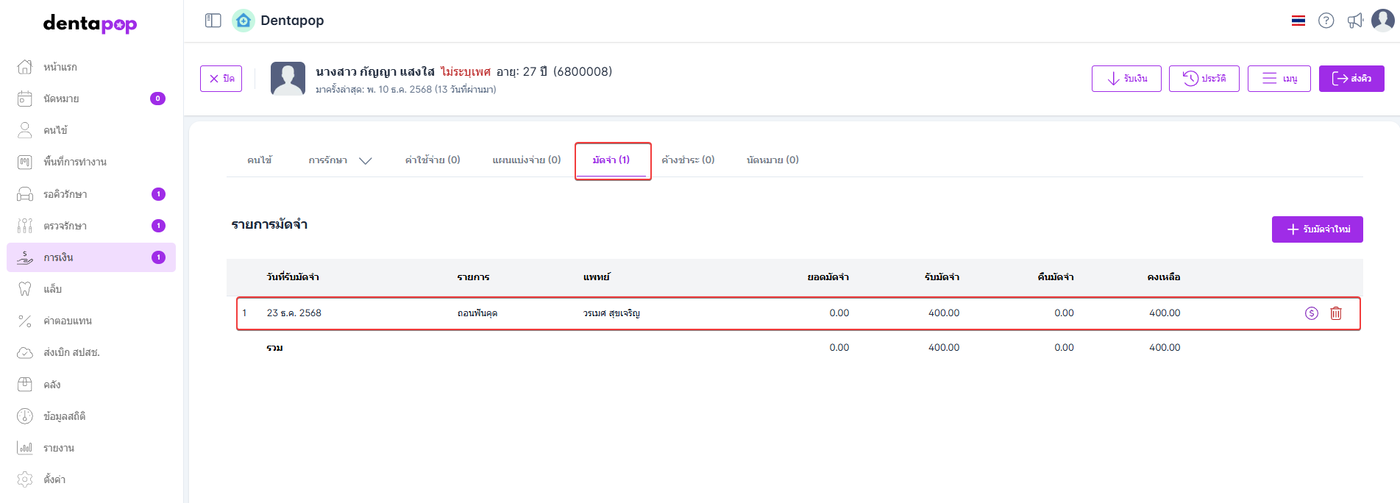Toggle the sidebar collapse icon
Screen dimensions: 1400x503
[x=212, y=20]
